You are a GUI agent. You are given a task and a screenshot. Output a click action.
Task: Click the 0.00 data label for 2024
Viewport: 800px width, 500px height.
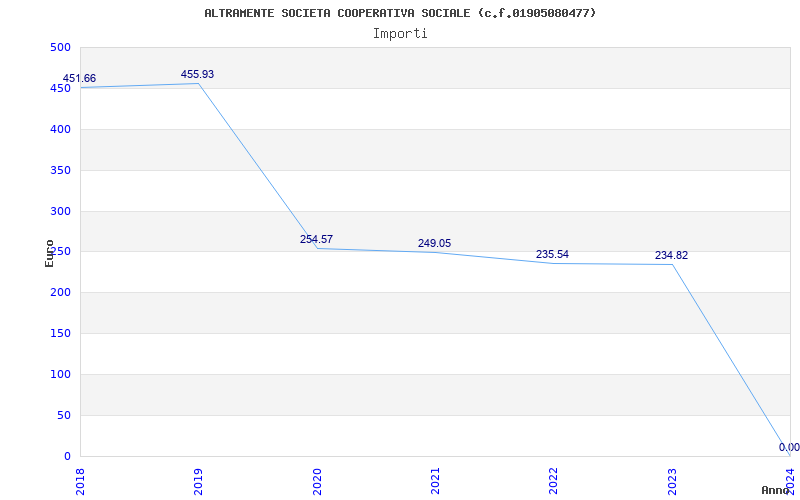pyautogui.click(x=789, y=447)
